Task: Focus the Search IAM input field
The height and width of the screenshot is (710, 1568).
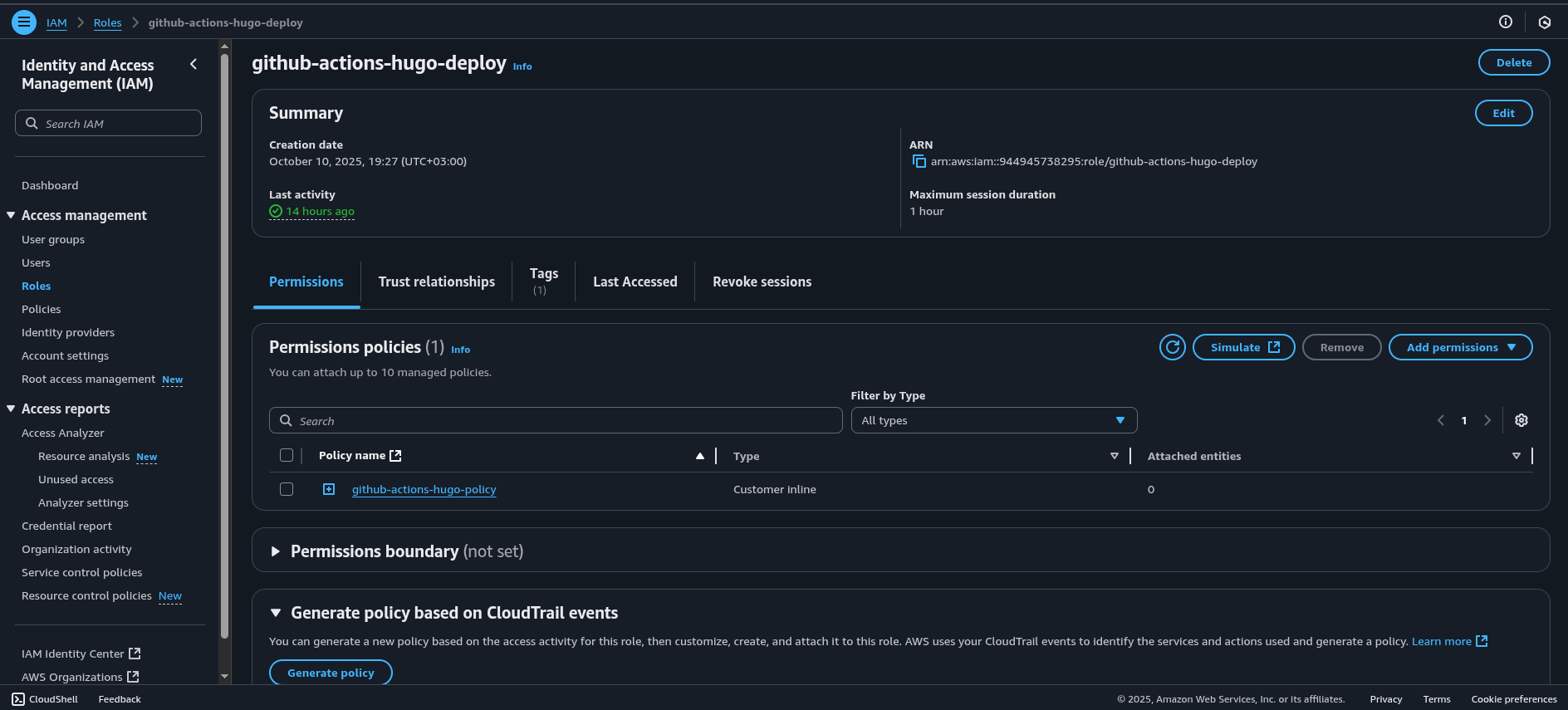Action: coord(108,123)
